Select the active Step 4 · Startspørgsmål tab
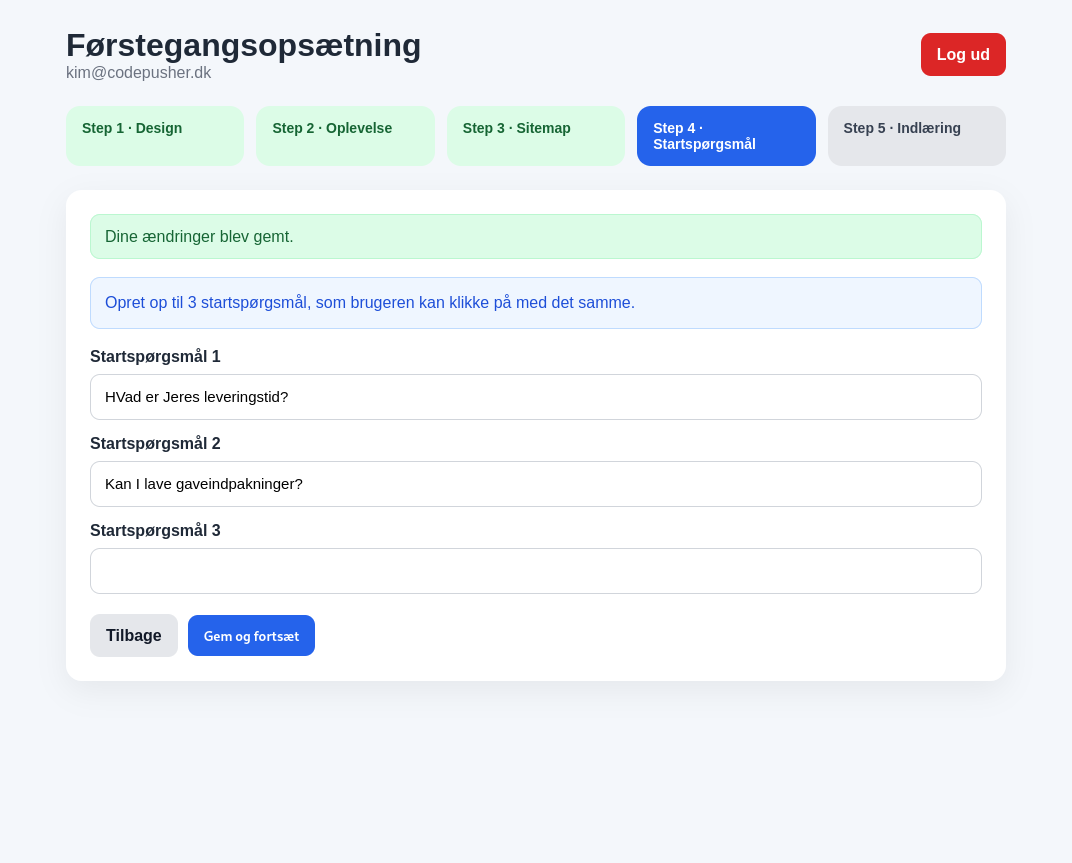 pyautogui.click(x=726, y=136)
